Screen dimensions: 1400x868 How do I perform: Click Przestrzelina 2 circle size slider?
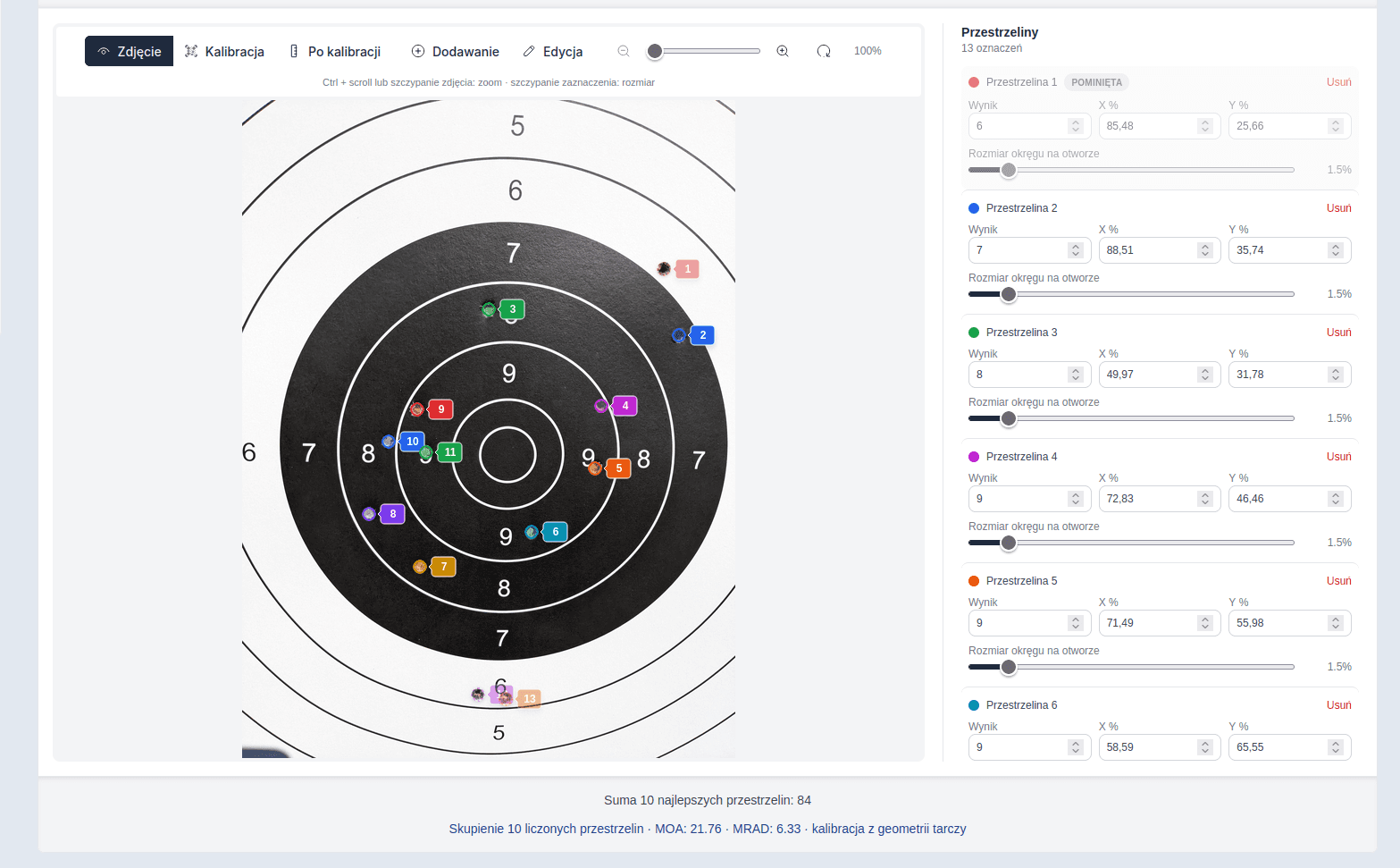coord(1131,294)
